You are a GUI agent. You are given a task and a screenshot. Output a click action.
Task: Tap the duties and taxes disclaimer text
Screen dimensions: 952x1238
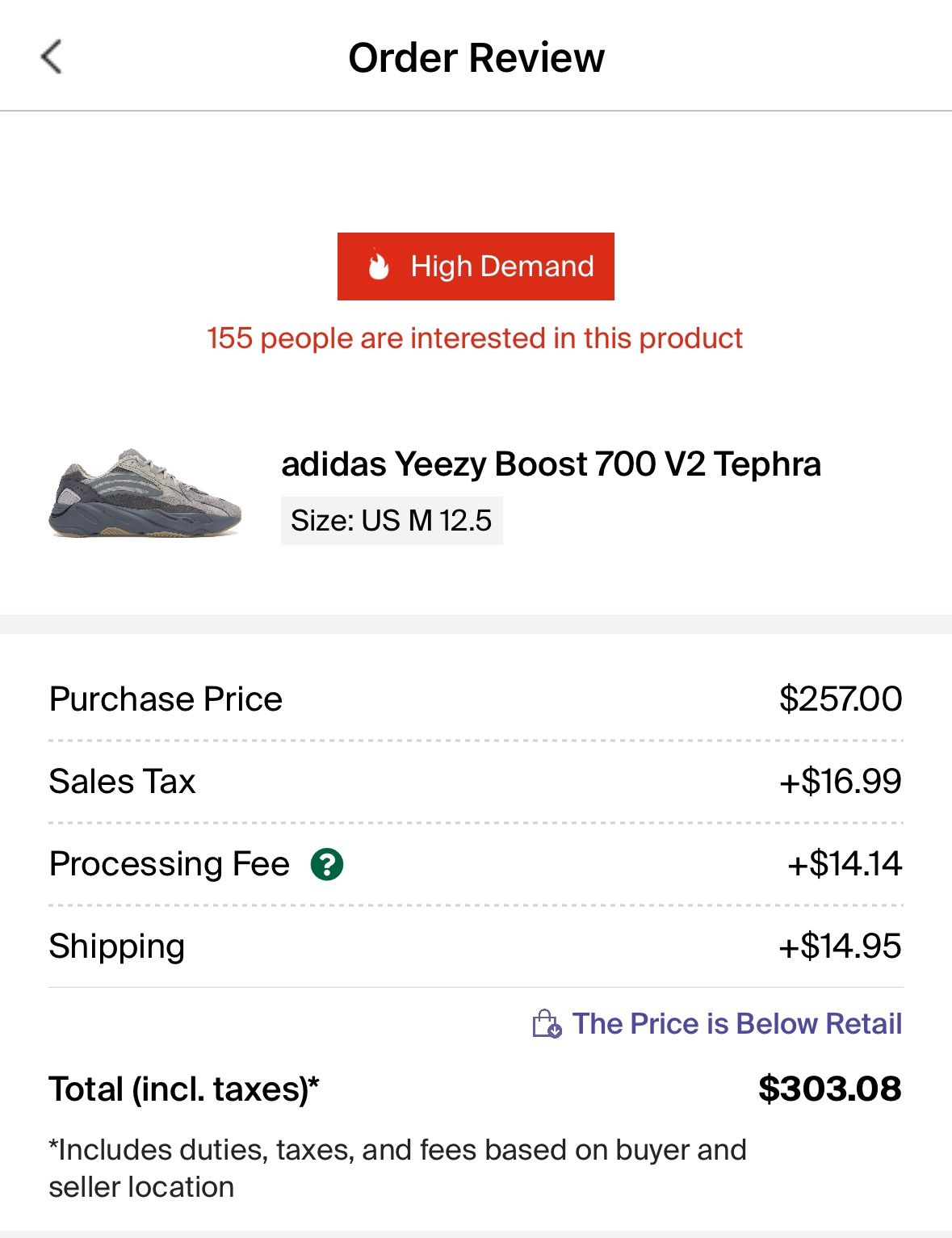pos(397,1168)
